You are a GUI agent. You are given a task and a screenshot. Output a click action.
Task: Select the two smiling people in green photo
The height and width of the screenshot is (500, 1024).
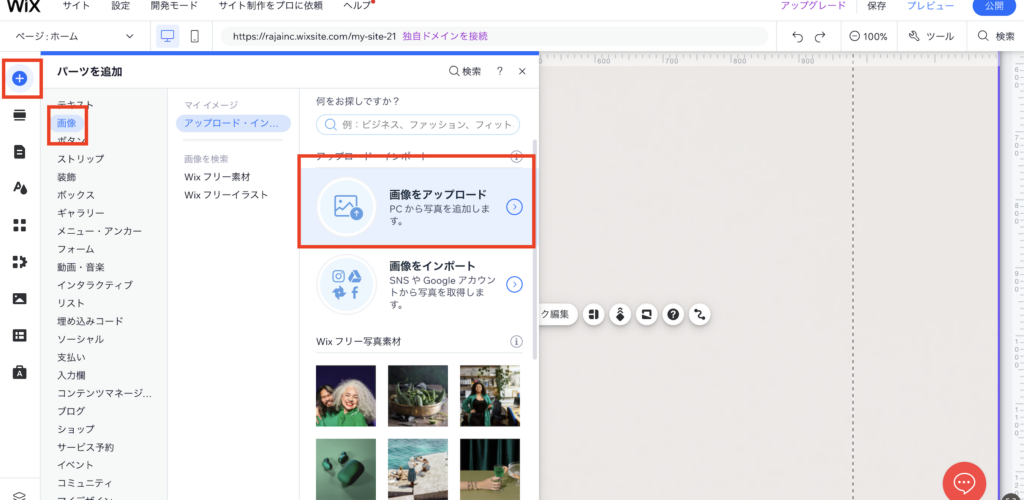coord(345,396)
